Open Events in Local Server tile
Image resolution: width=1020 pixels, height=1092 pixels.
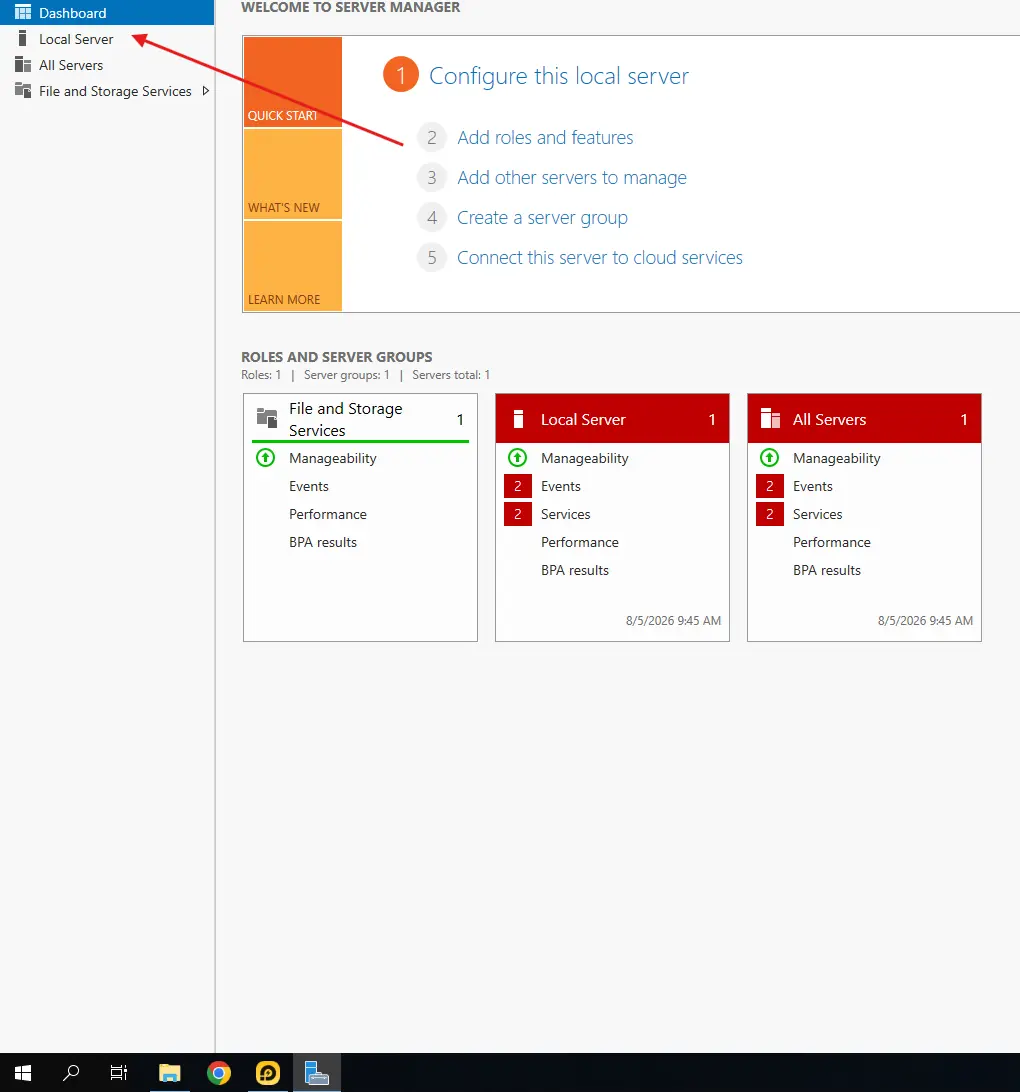coord(560,486)
